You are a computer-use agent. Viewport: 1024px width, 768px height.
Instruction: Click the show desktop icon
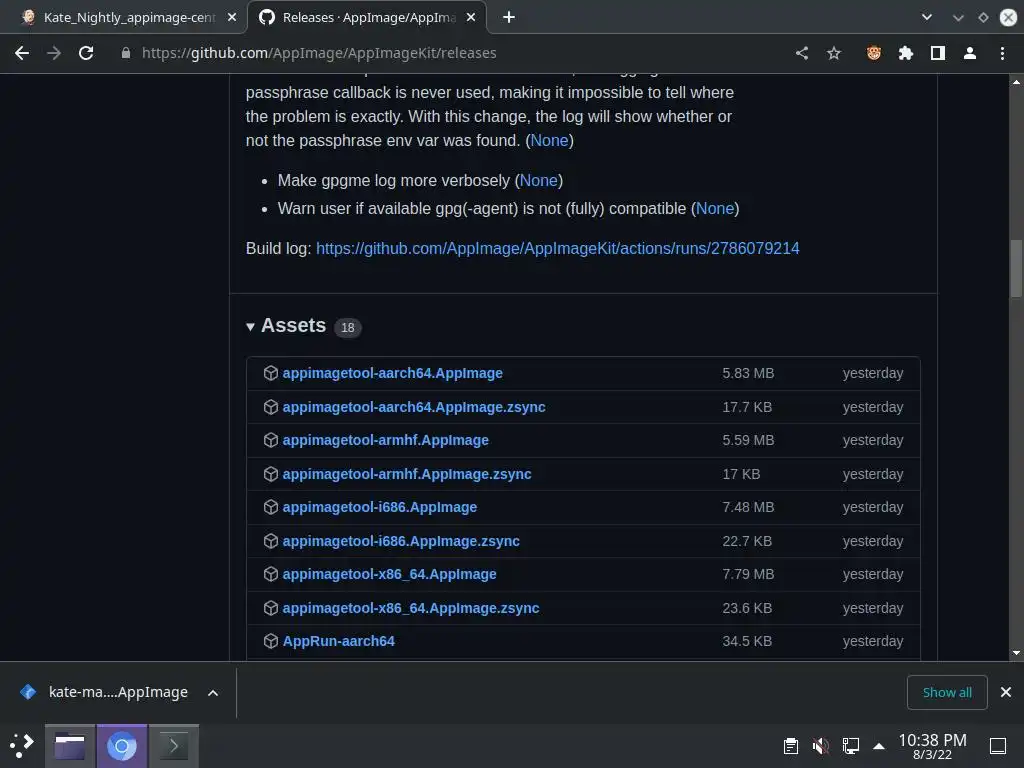[x=998, y=746]
